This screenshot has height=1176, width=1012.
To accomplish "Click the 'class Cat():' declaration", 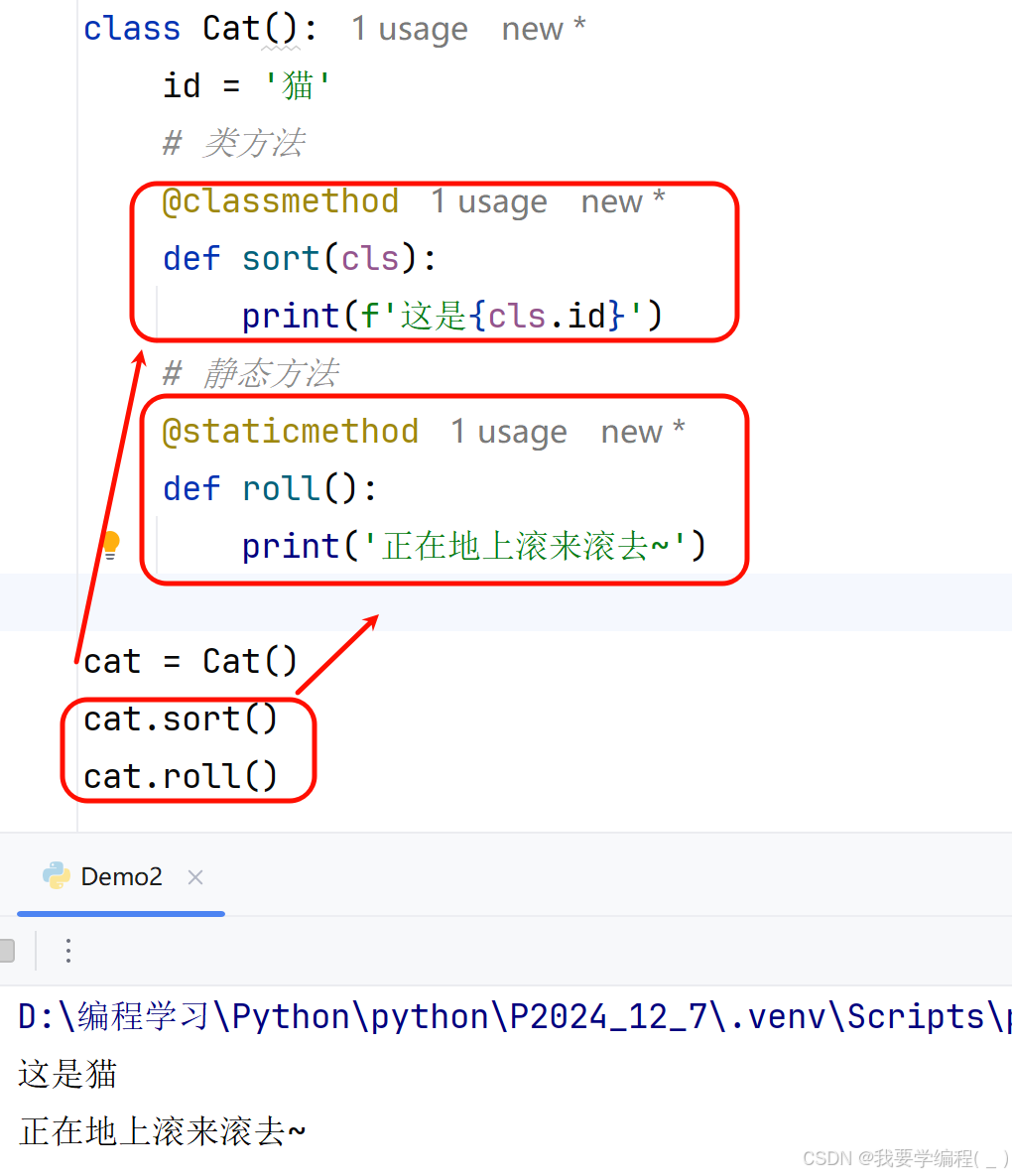I will [x=200, y=29].
